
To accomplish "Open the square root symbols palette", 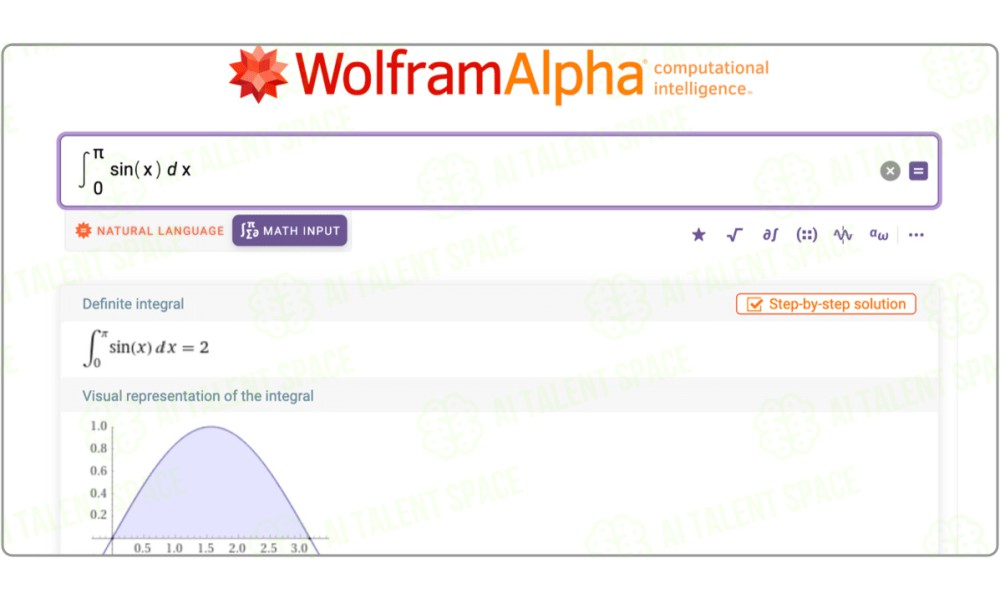I will pos(735,235).
